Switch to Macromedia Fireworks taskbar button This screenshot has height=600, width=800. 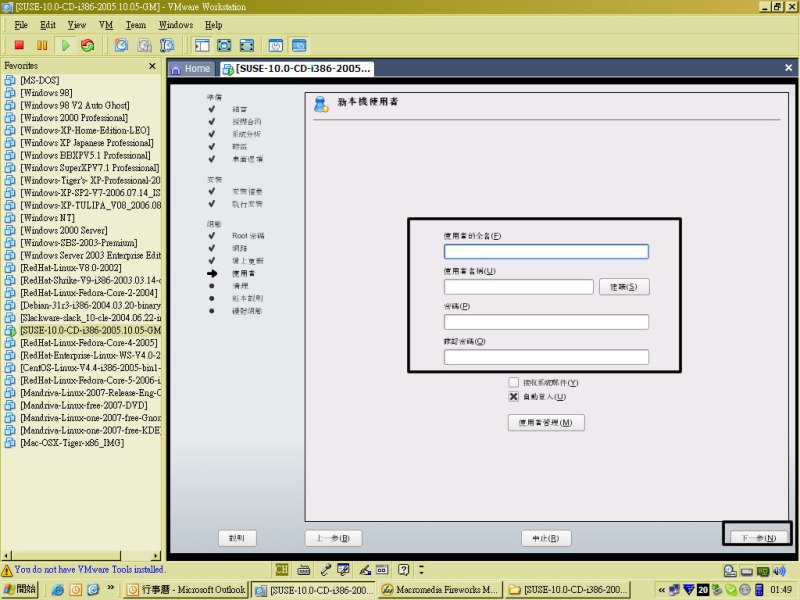point(440,590)
